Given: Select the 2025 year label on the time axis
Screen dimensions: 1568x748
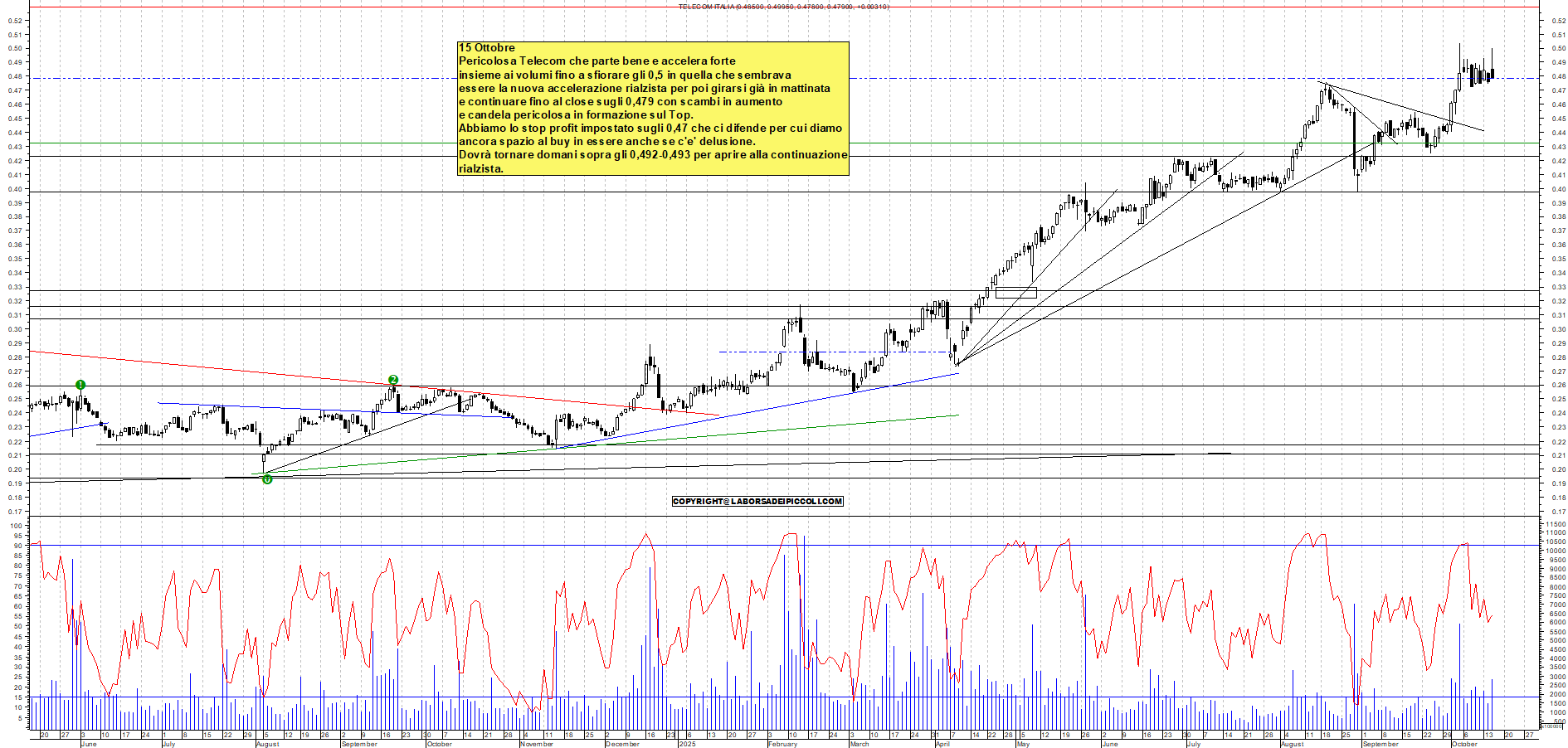Looking at the screenshot, I should (687, 744).
